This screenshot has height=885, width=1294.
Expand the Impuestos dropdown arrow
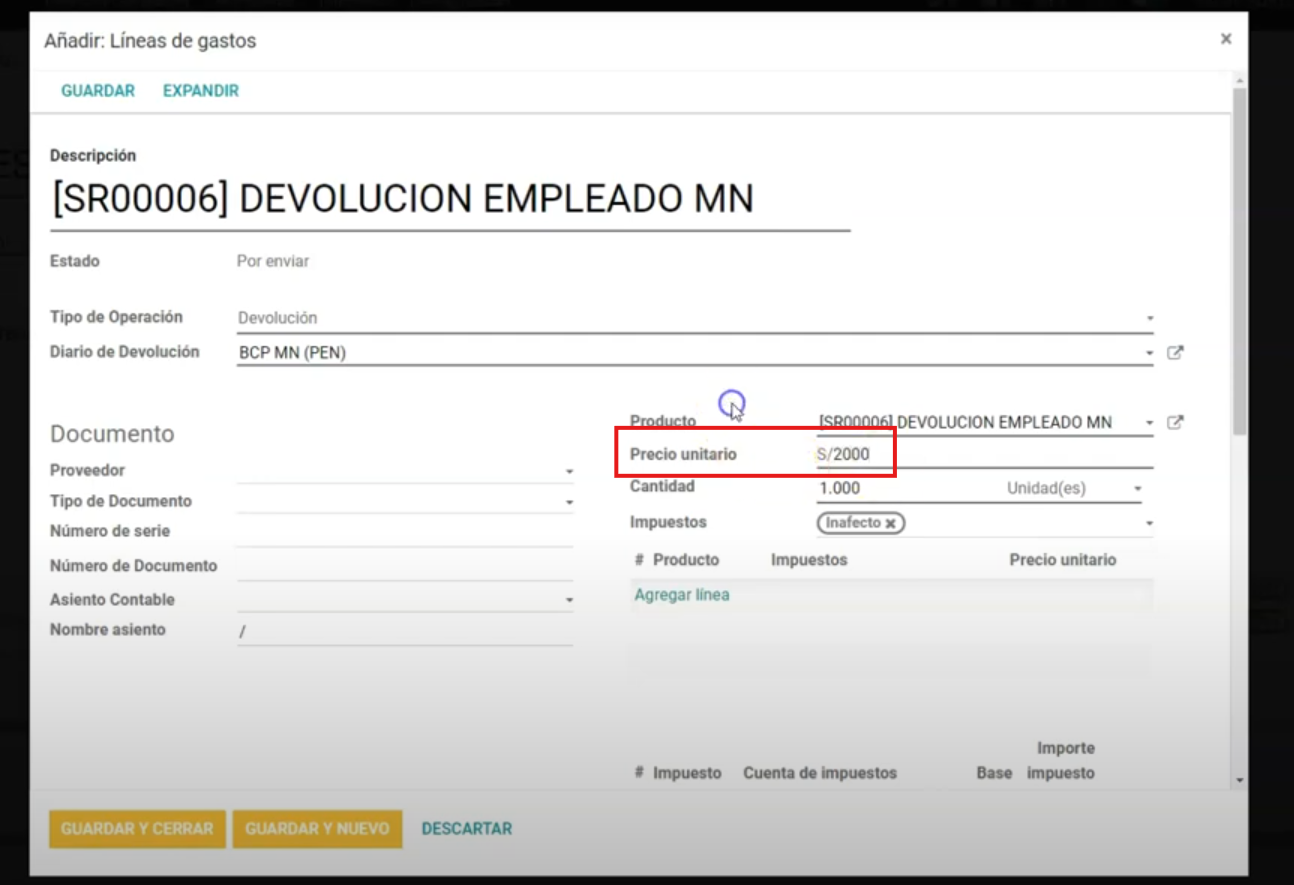(1149, 523)
